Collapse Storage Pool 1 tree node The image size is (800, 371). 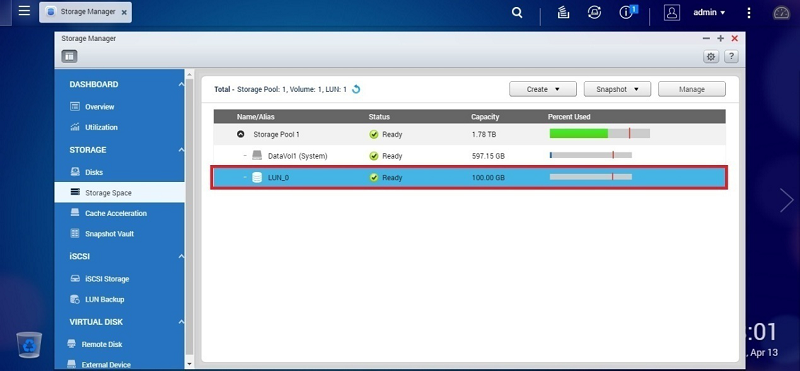tap(240, 135)
